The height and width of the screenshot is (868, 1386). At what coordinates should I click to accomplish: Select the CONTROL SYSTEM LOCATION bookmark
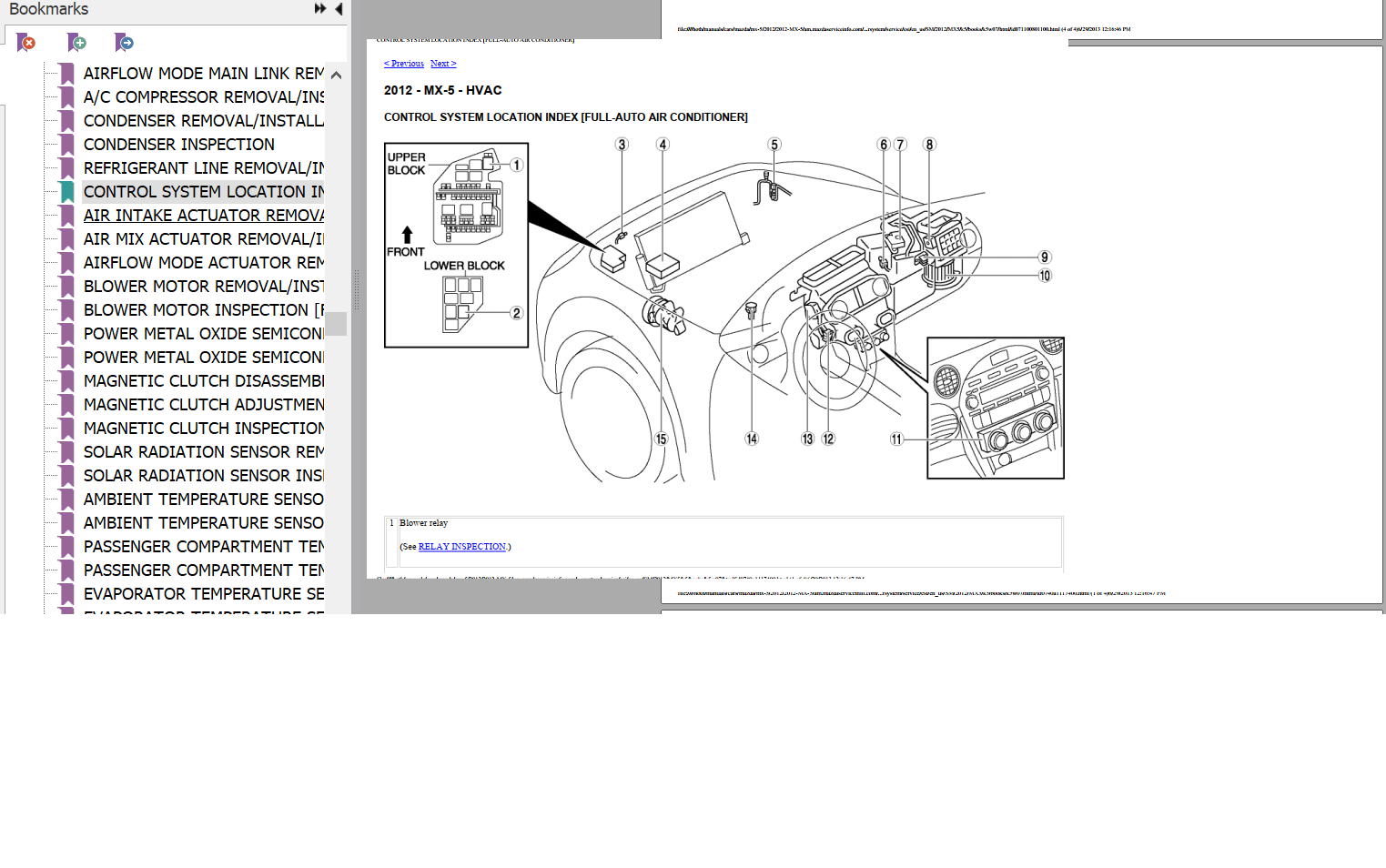tap(204, 192)
